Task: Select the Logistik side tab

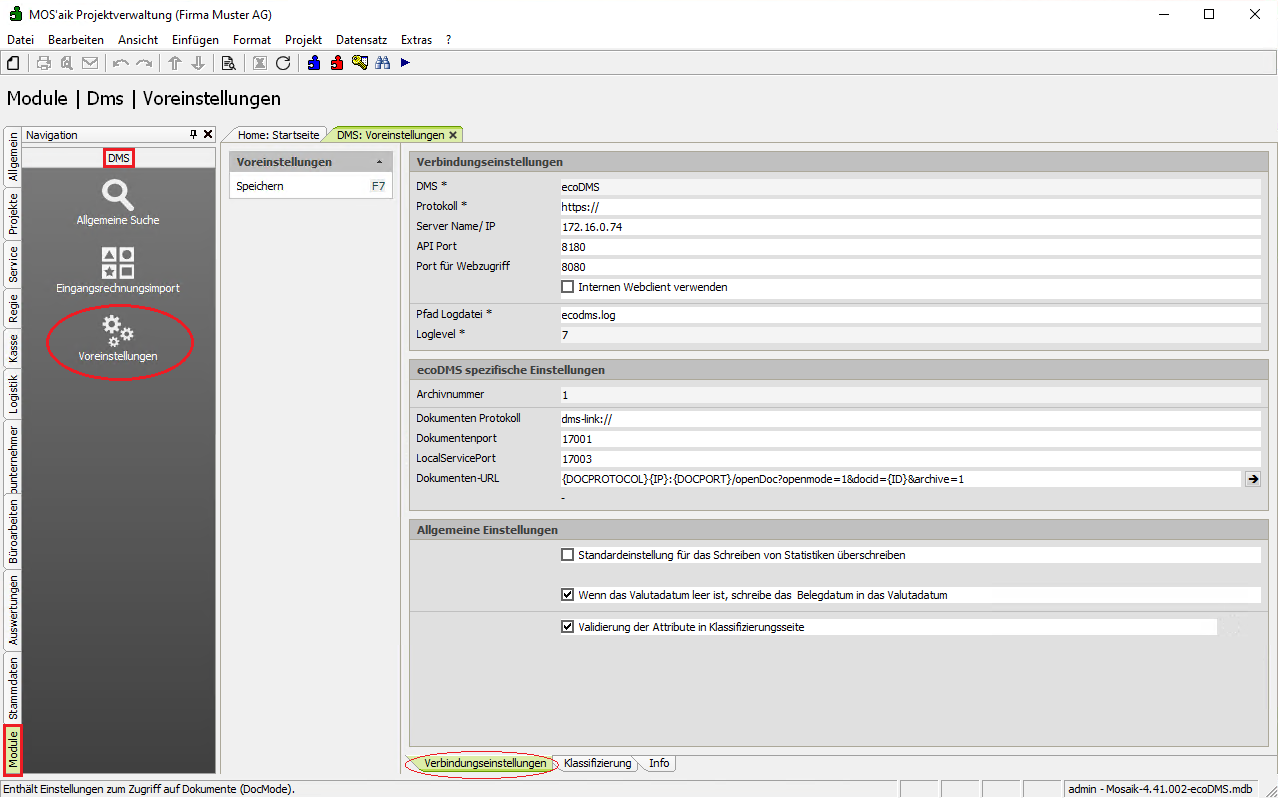Action: click(13, 394)
